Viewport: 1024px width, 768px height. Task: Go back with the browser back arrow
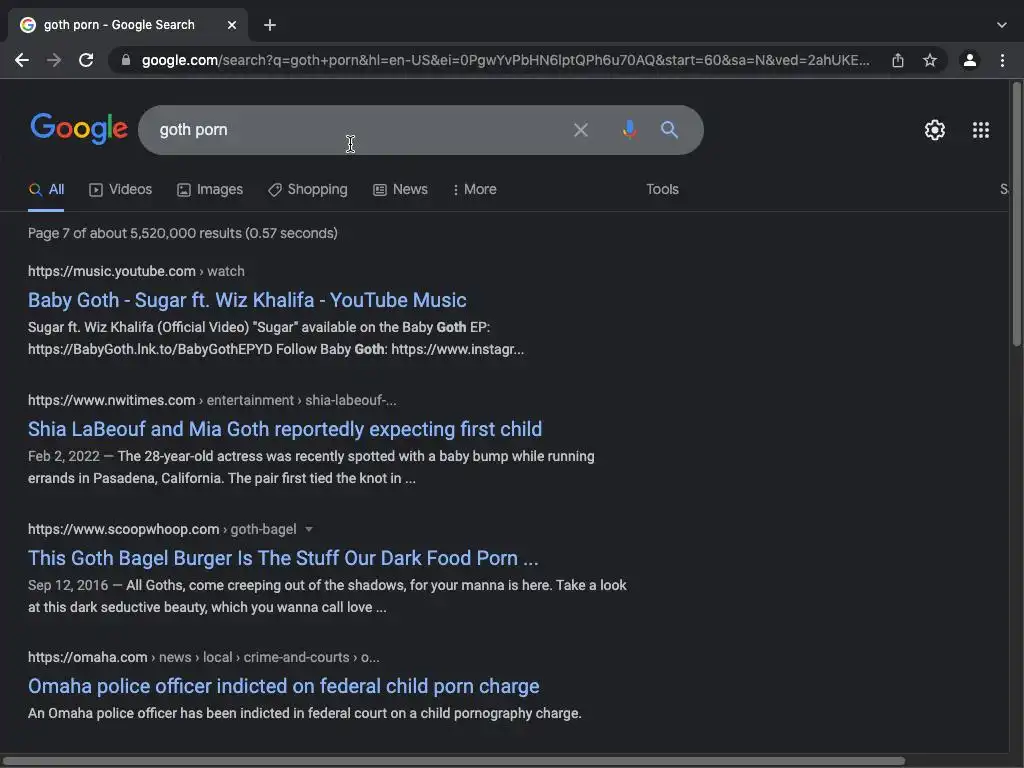point(22,60)
